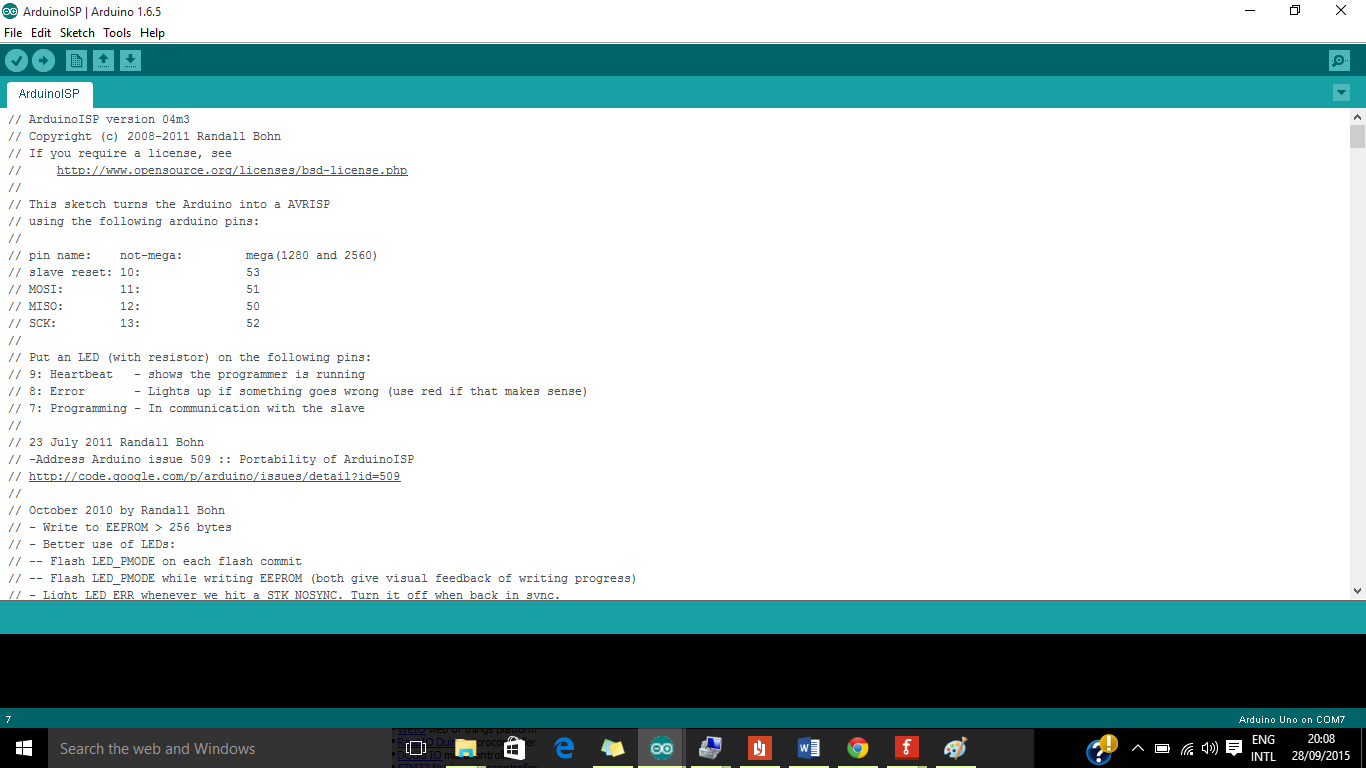
Task: Click the battery status tray icon
Action: 1162,748
